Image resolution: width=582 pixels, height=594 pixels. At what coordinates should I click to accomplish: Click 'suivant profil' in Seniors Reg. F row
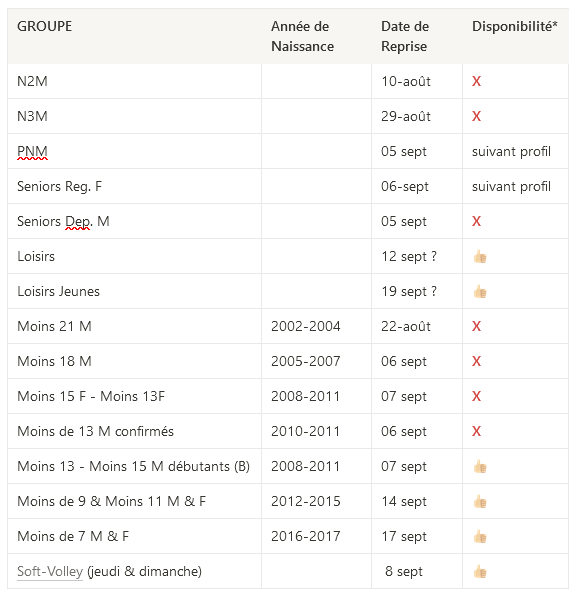click(x=511, y=186)
